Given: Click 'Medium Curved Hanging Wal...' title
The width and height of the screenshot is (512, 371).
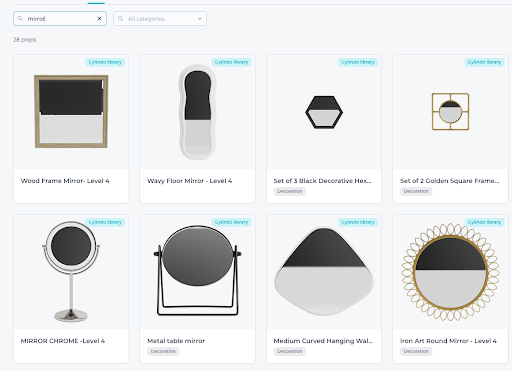Looking at the screenshot, I should click(323, 341).
